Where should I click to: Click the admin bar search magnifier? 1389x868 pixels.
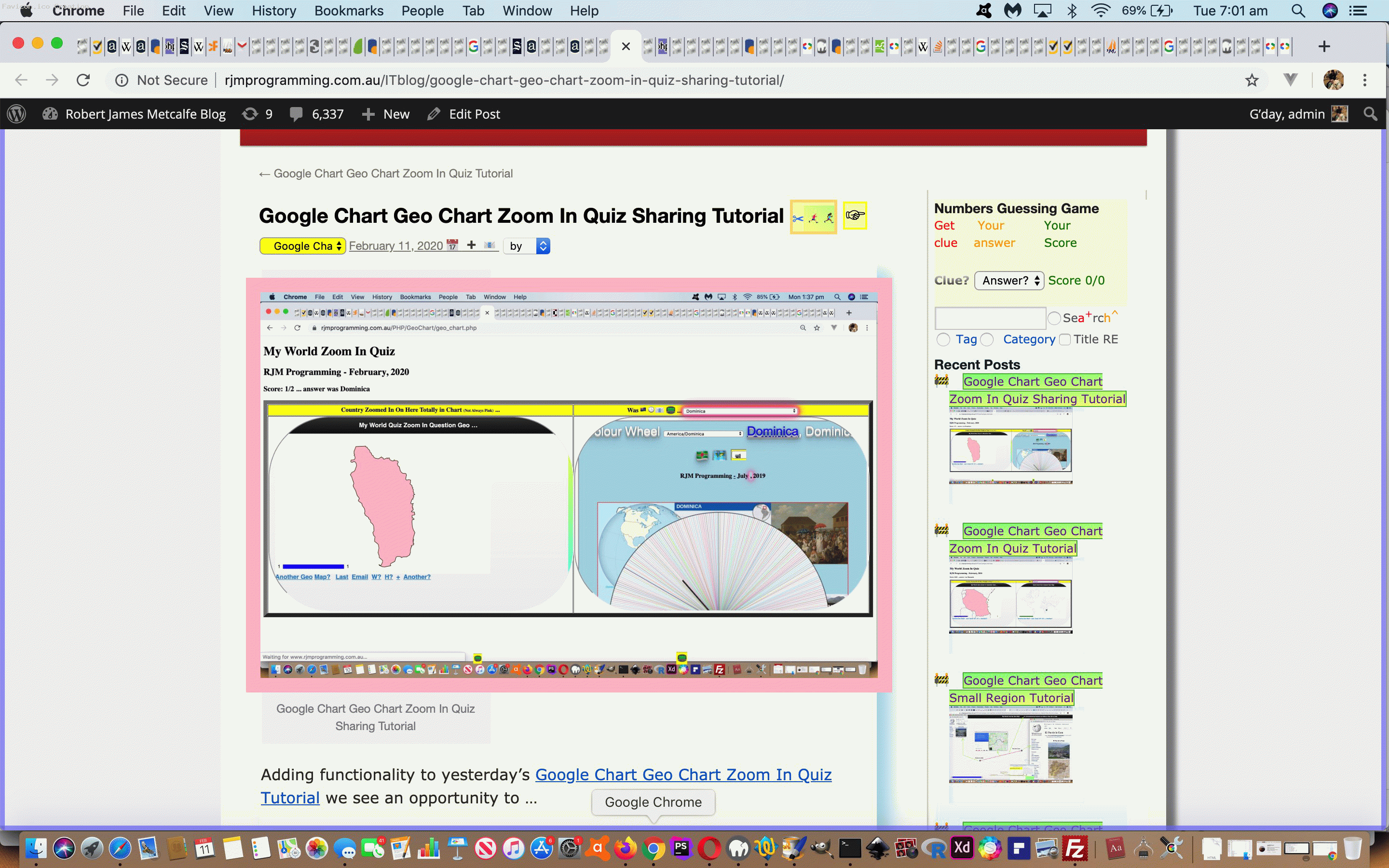(1371, 114)
